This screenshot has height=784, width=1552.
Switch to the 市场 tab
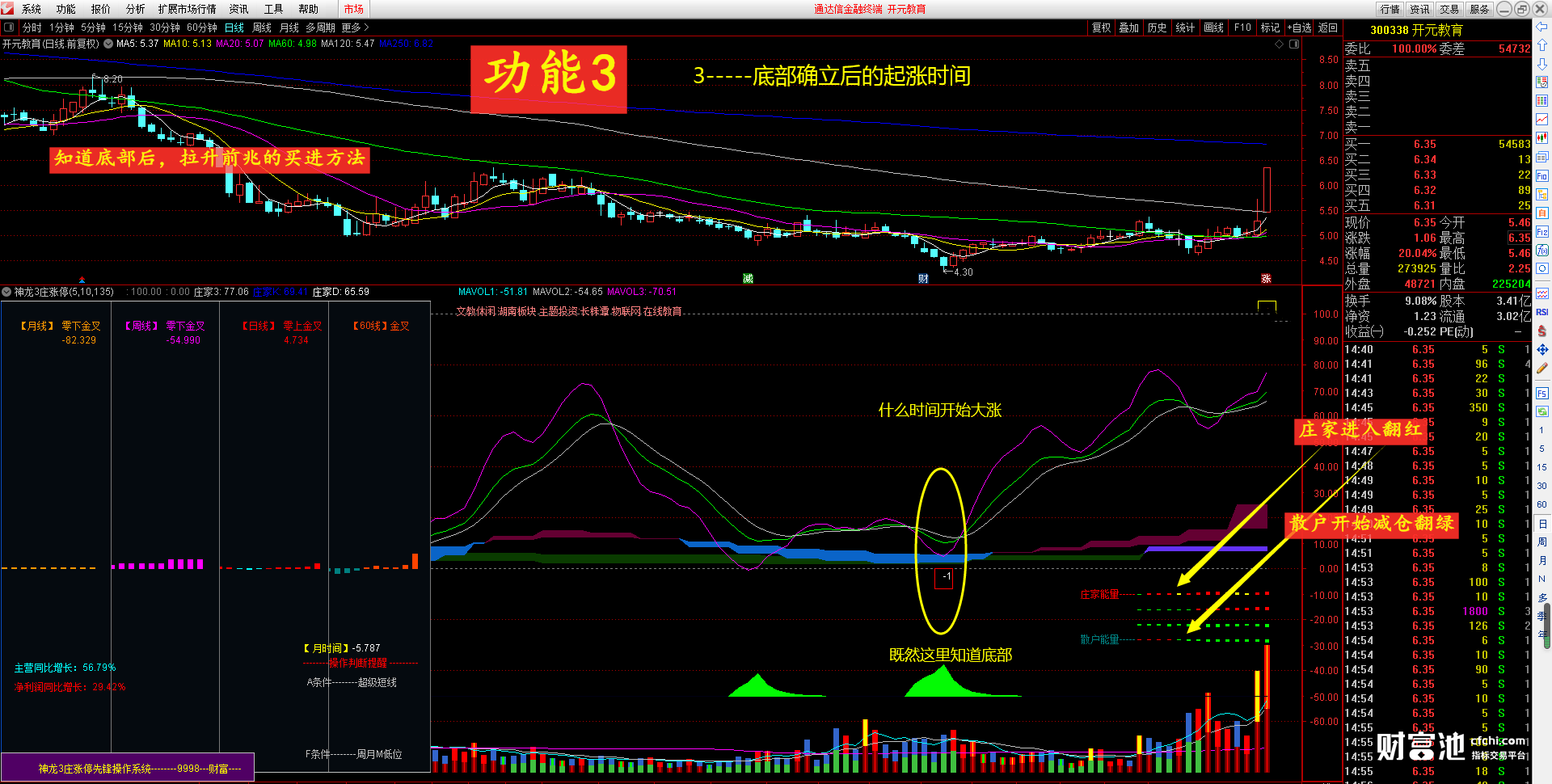353,9
